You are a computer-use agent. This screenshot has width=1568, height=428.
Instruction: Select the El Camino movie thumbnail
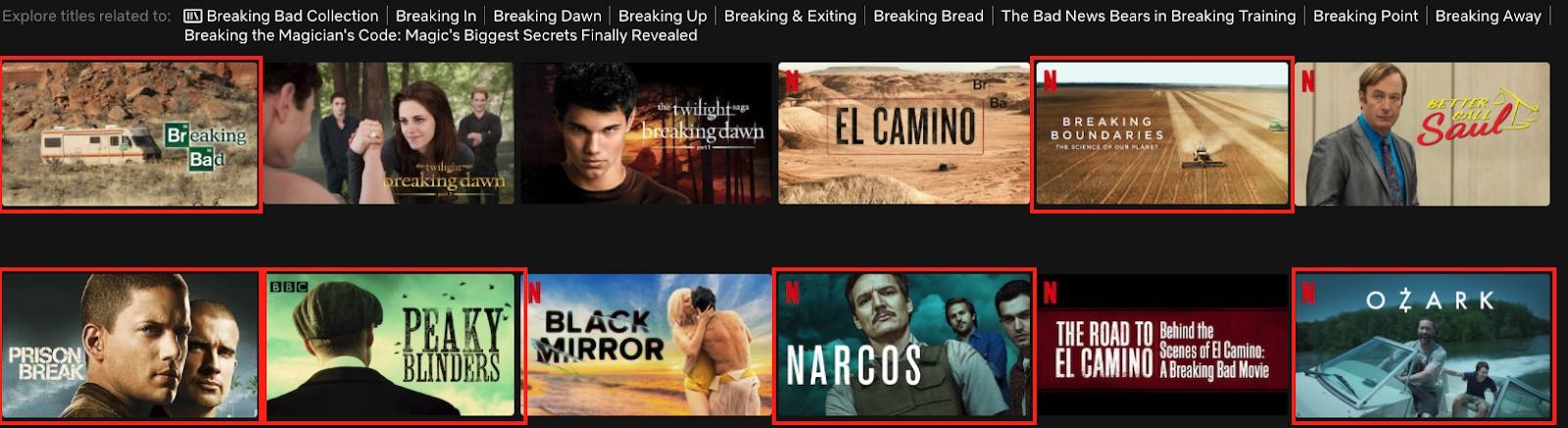905,133
